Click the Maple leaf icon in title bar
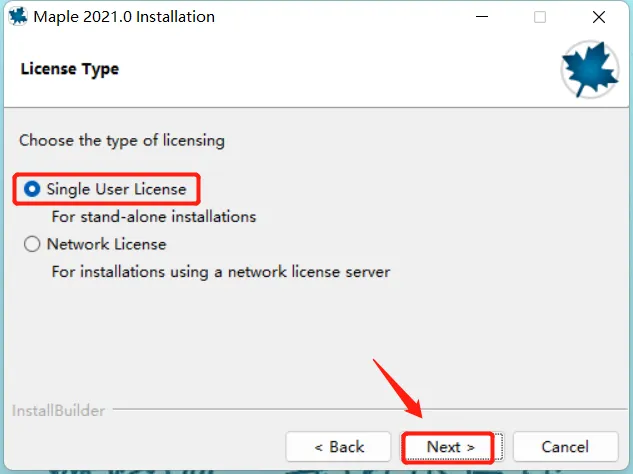The height and width of the screenshot is (474, 633). tap(17, 17)
